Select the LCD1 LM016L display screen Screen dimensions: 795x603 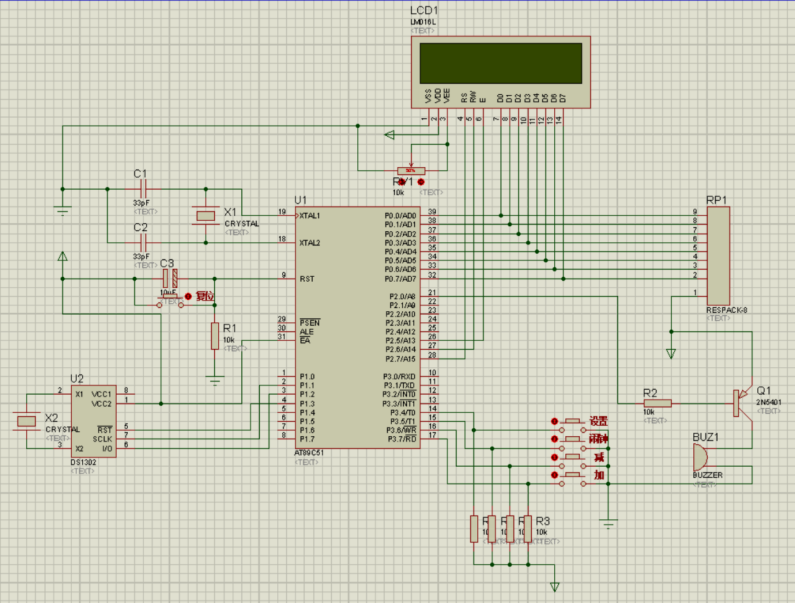500,63
